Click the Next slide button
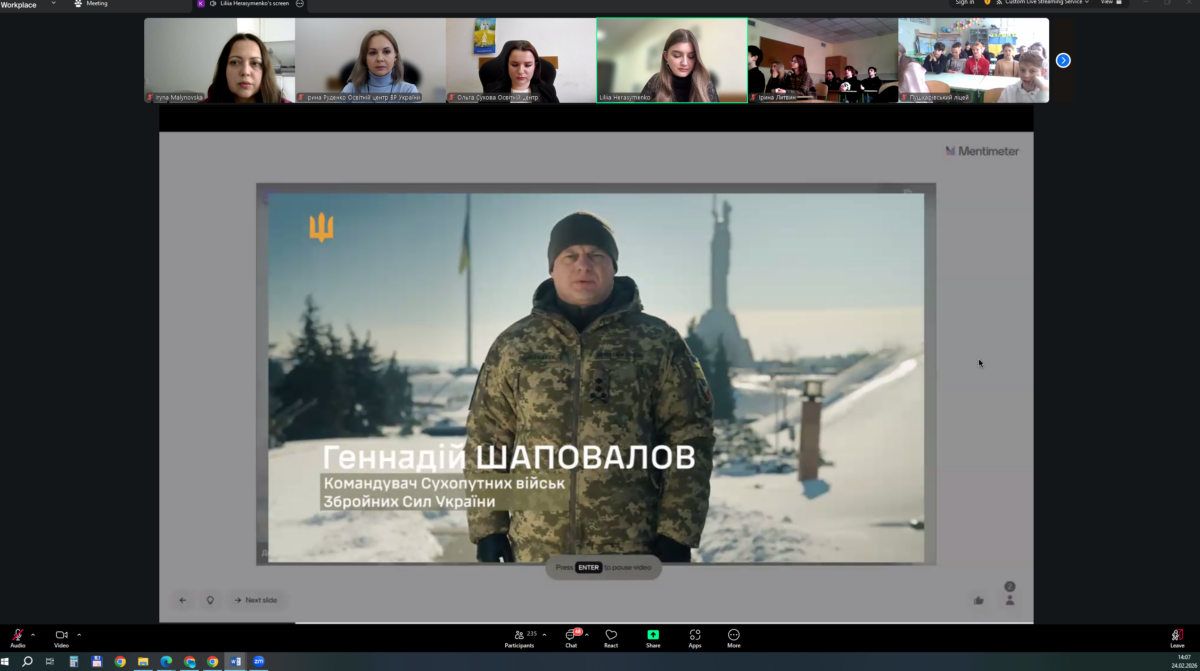Viewport: 1200px width, 671px height. [255, 600]
